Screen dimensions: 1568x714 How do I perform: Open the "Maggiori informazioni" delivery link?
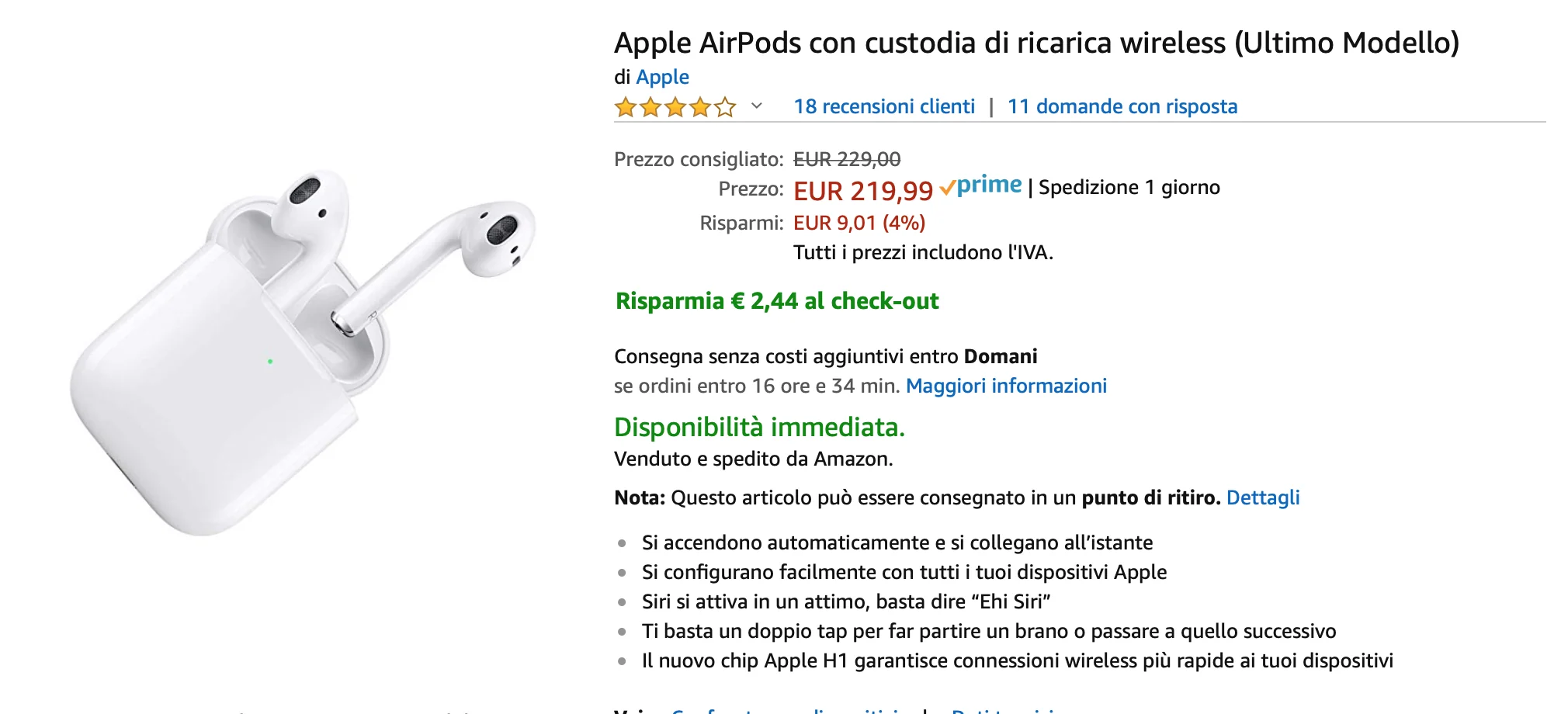1007,386
